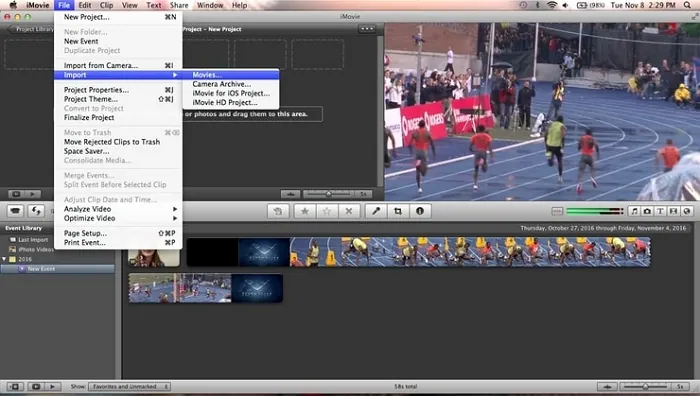This screenshot has height=396, width=700.
Task: Choose Movies... in the Import submenu
Action: [x=231, y=75]
